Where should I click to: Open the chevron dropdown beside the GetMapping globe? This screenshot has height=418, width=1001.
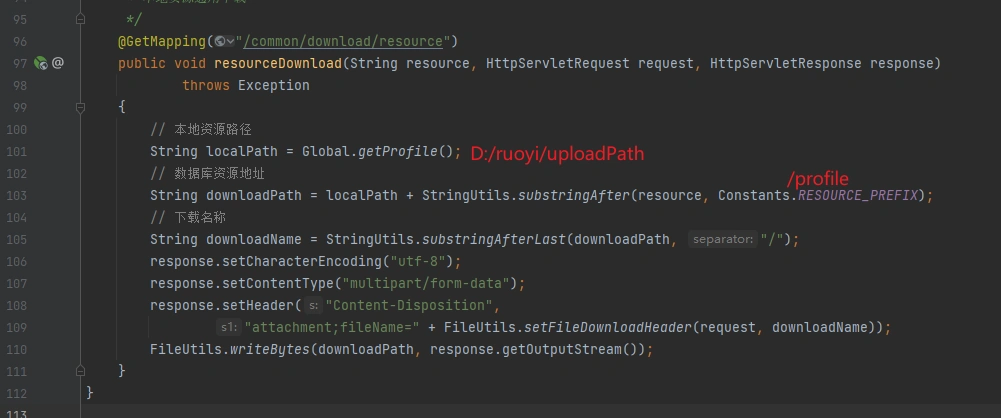pyautogui.click(x=230, y=41)
